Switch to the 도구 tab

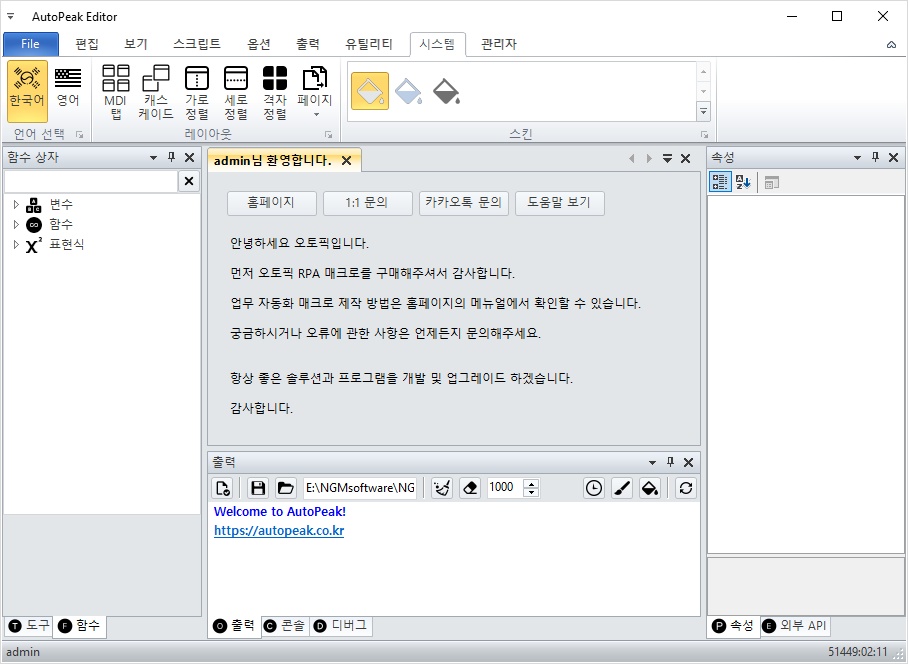point(30,626)
